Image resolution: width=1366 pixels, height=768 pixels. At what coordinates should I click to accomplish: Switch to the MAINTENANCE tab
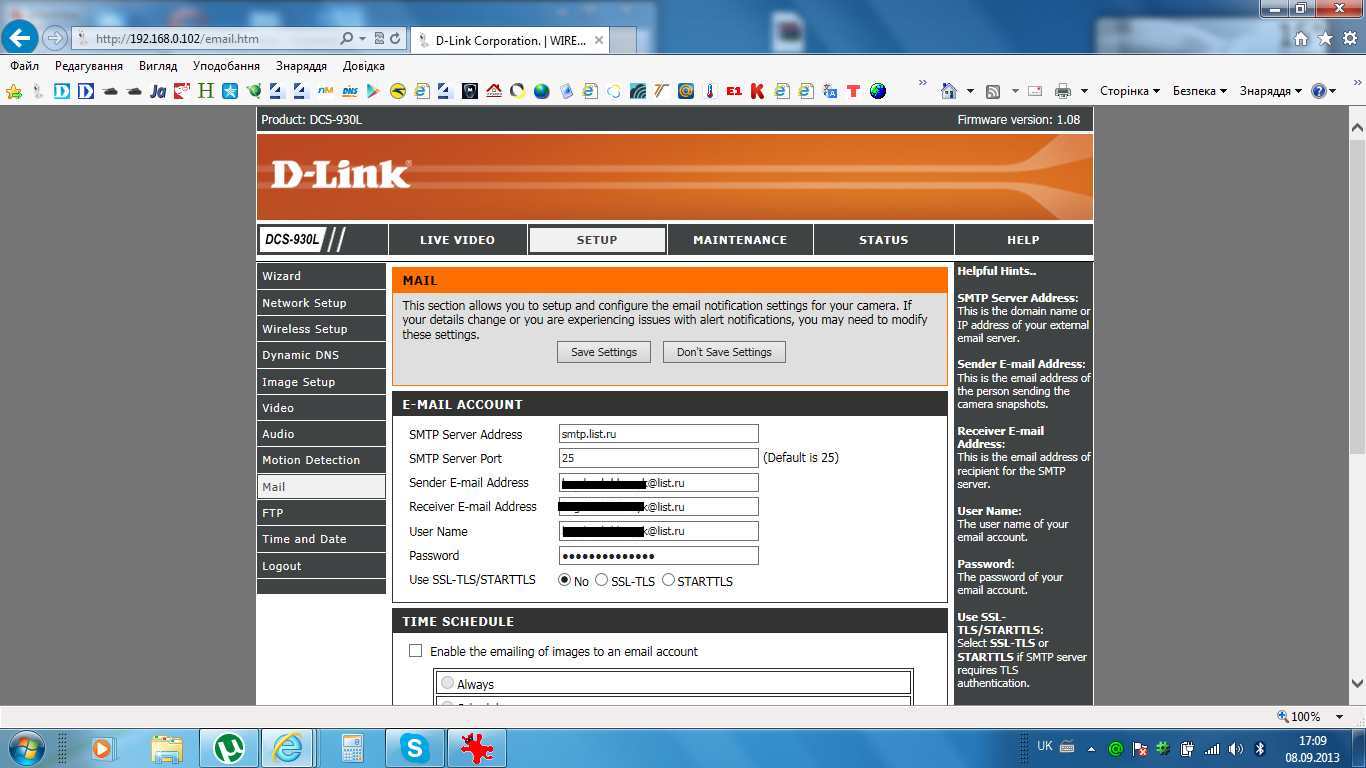coord(740,240)
